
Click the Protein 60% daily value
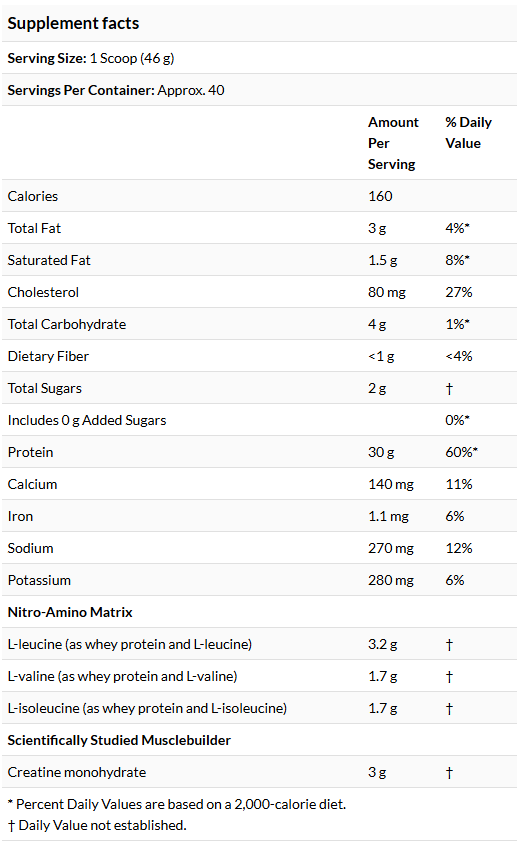(x=461, y=452)
